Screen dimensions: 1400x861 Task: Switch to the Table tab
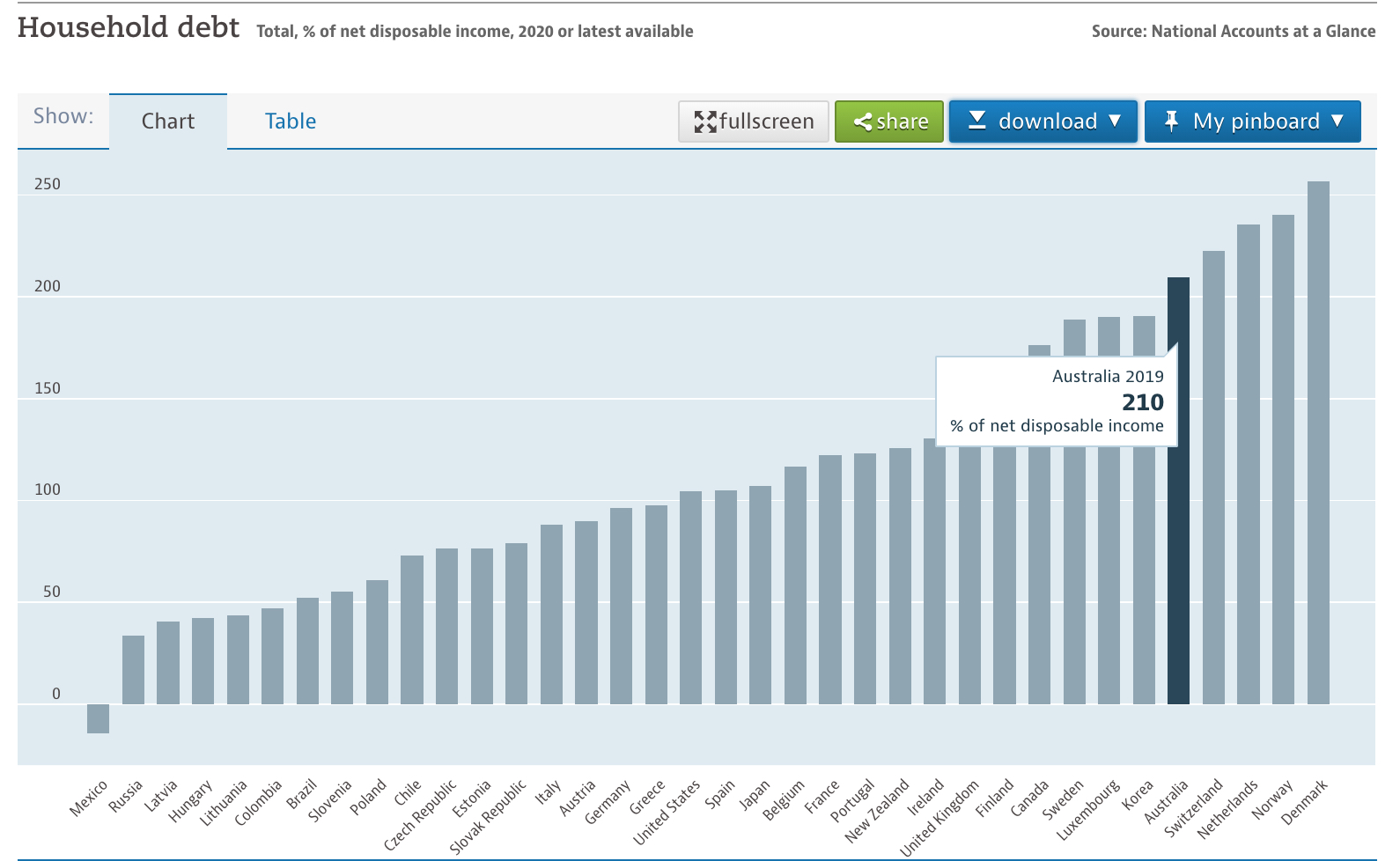click(x=290, y=121)
